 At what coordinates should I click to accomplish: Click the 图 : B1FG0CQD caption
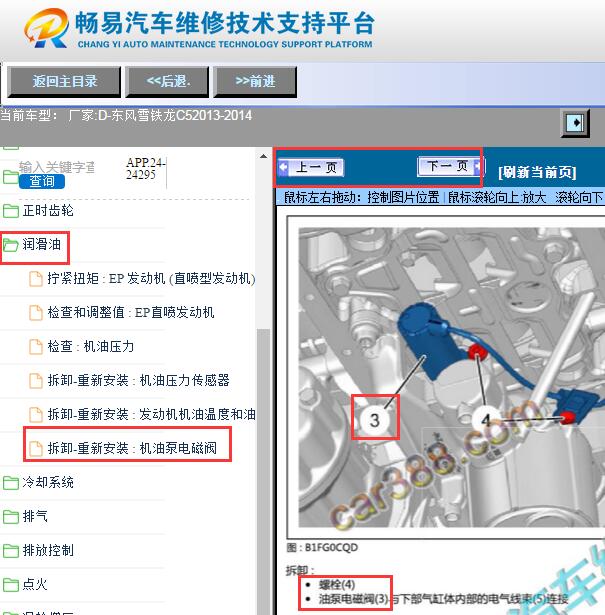(x=322, y=548)
